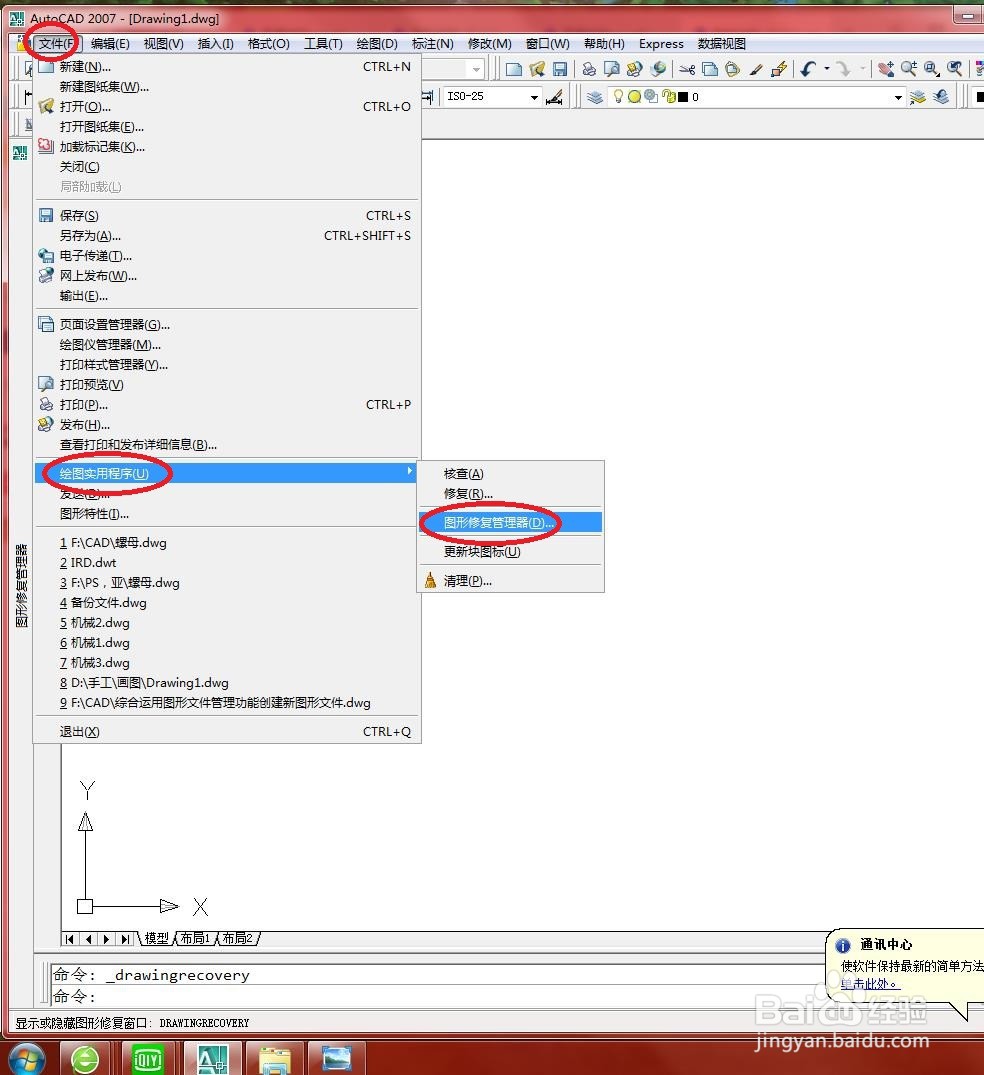Click the first-tab navigation arrow button
The height and width of the screenshot is (1075, 984).
(70, 939)
